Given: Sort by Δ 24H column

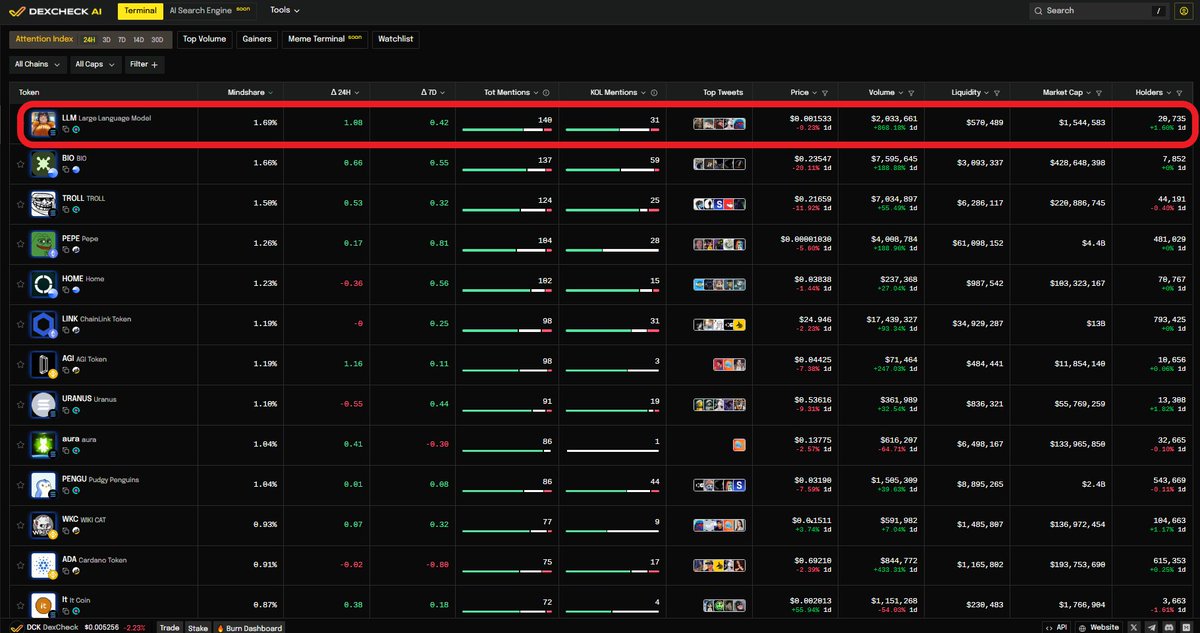Looking at the screenshot, I should 345,92.
